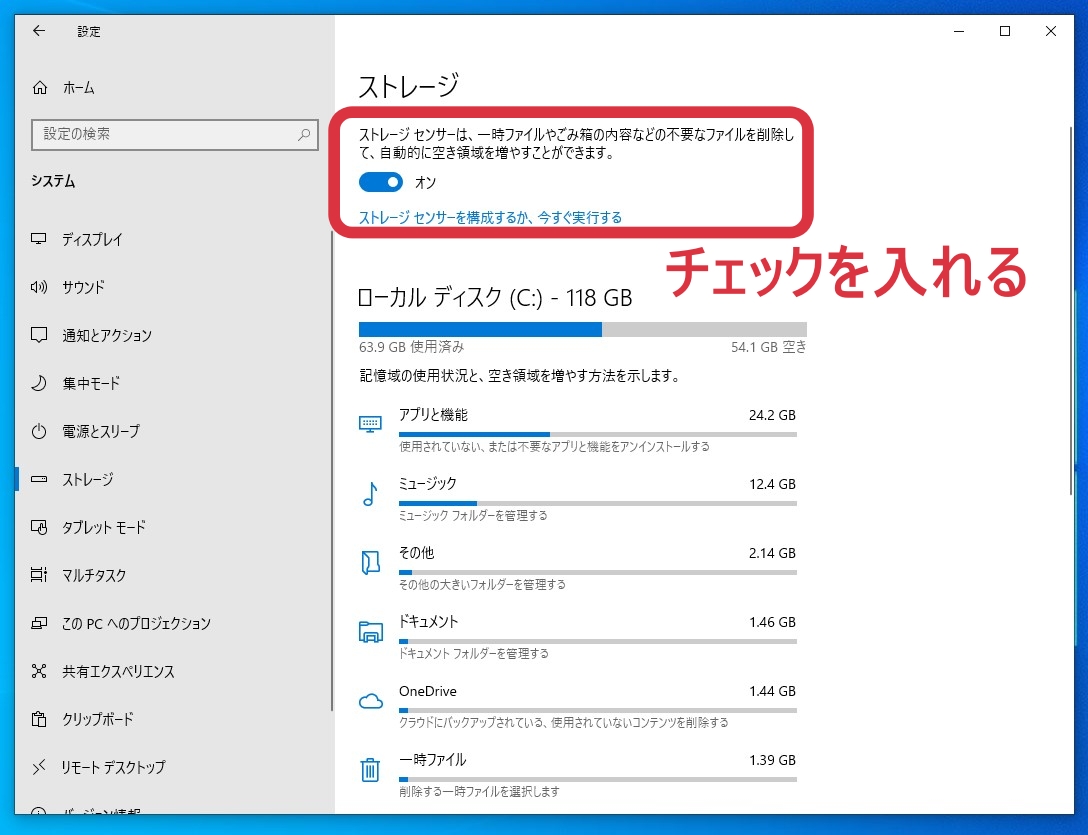Click the ストレージ drive icon in sidebar
Image resolution: width=1088 pixels, height=835 pixels.
tap(39, 479)
